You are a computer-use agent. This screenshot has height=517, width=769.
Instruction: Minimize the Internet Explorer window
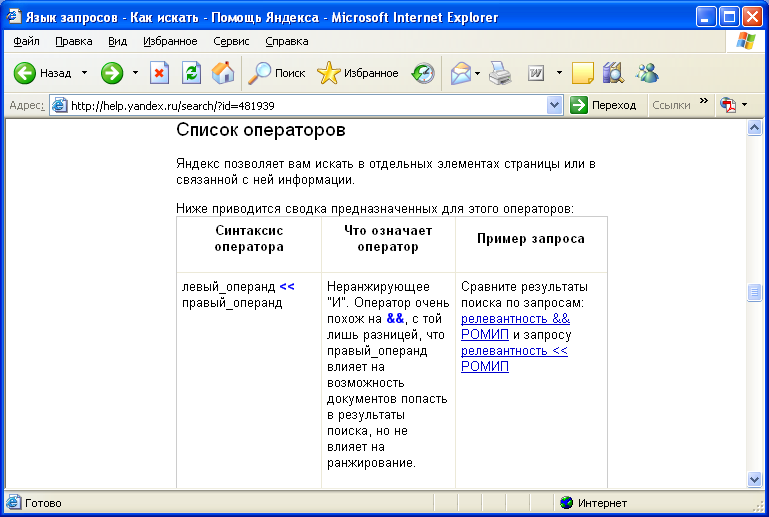tap(705, 17)
